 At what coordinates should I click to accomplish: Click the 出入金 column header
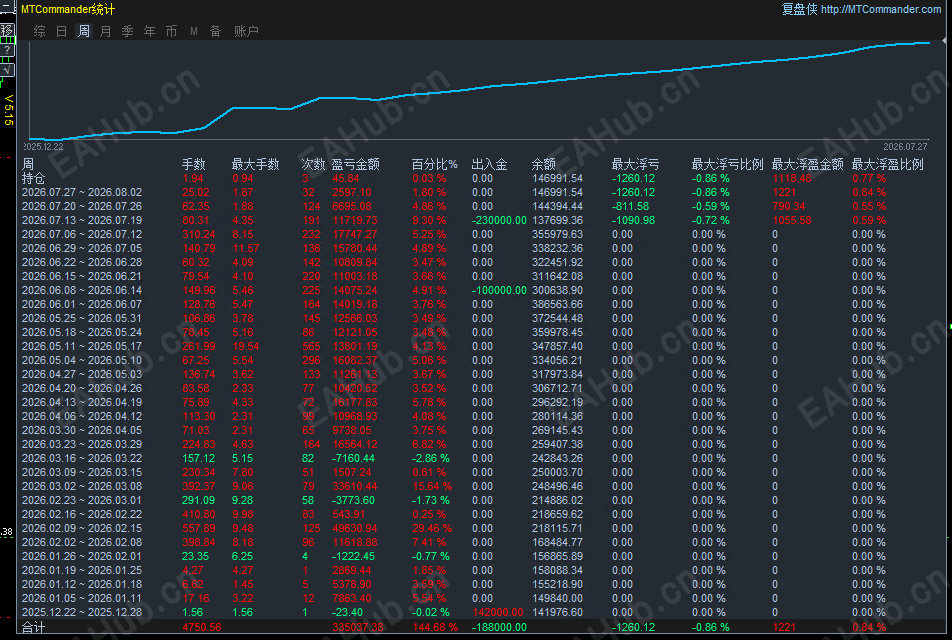(489, 164)
